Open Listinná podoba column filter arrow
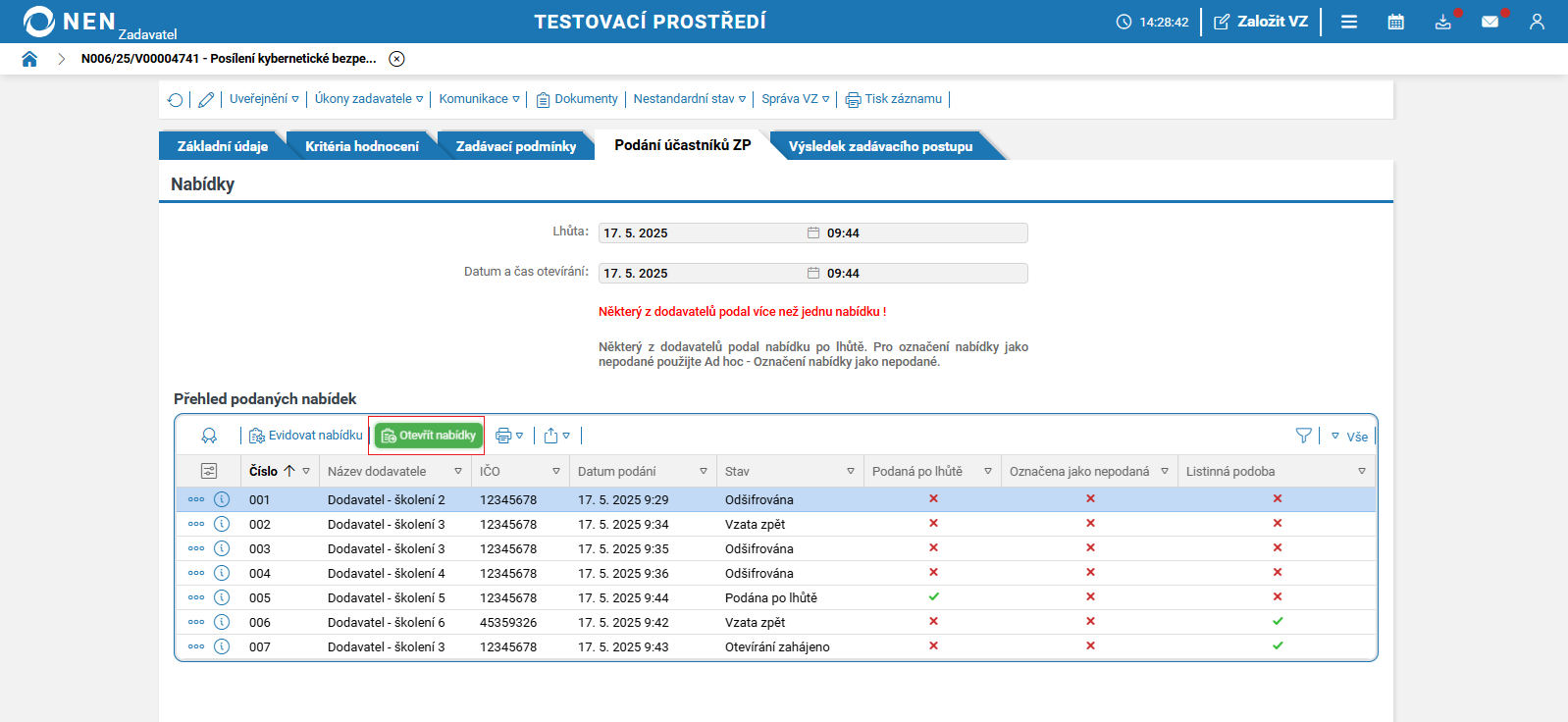 [1362, 471]
